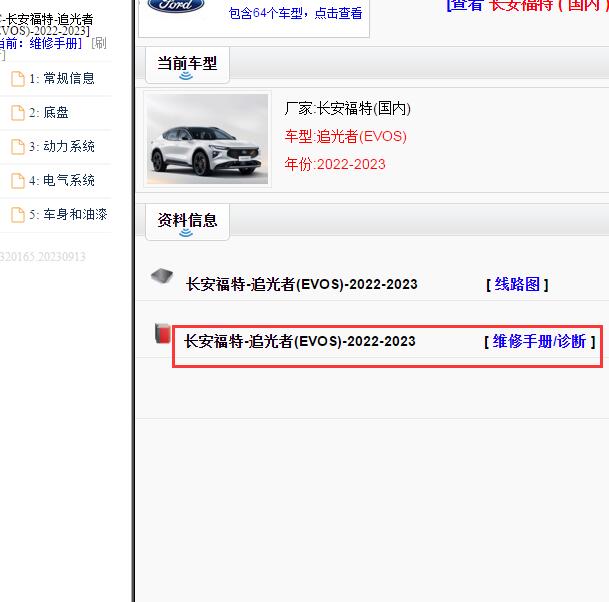Open 3: 动力系统 section
Viewport: 609px width, 602px height.
pyautogui.click(x=62, y=147)
